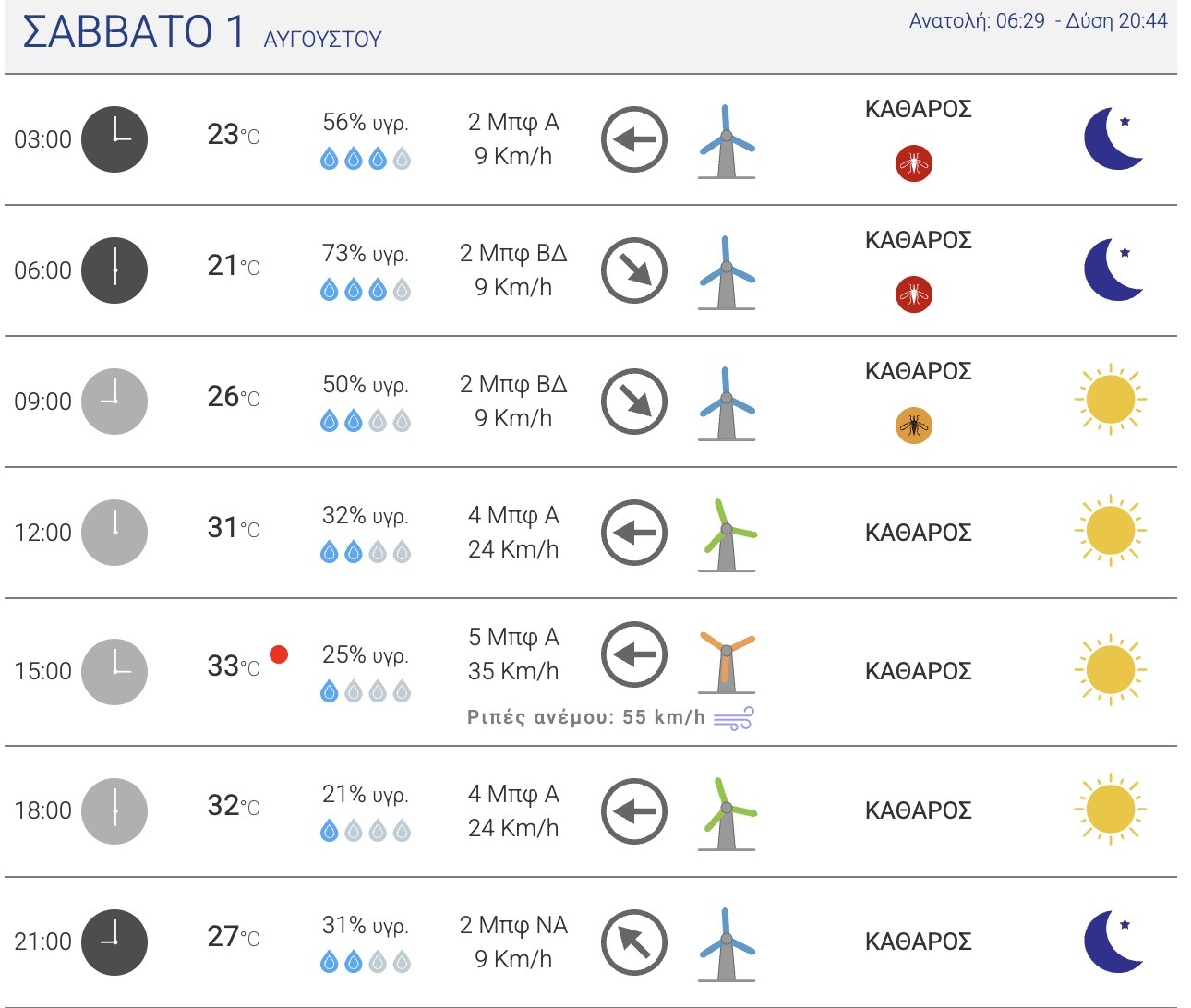Click the light clock icon for 09:00
1191x1008 pixels.
pyautogui.click(x=114, y=402)
